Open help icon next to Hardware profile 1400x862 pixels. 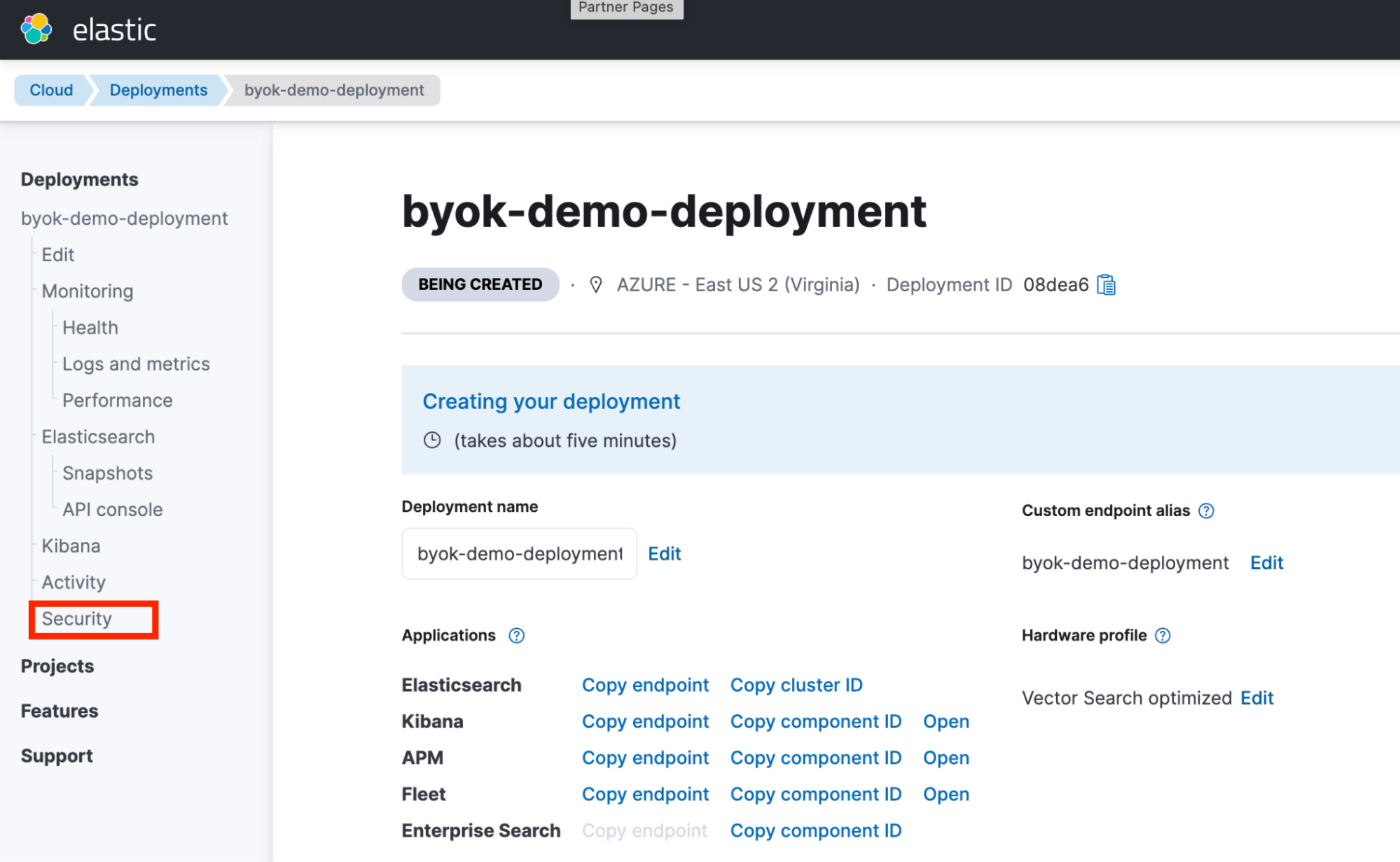(x=1163, y=636)
